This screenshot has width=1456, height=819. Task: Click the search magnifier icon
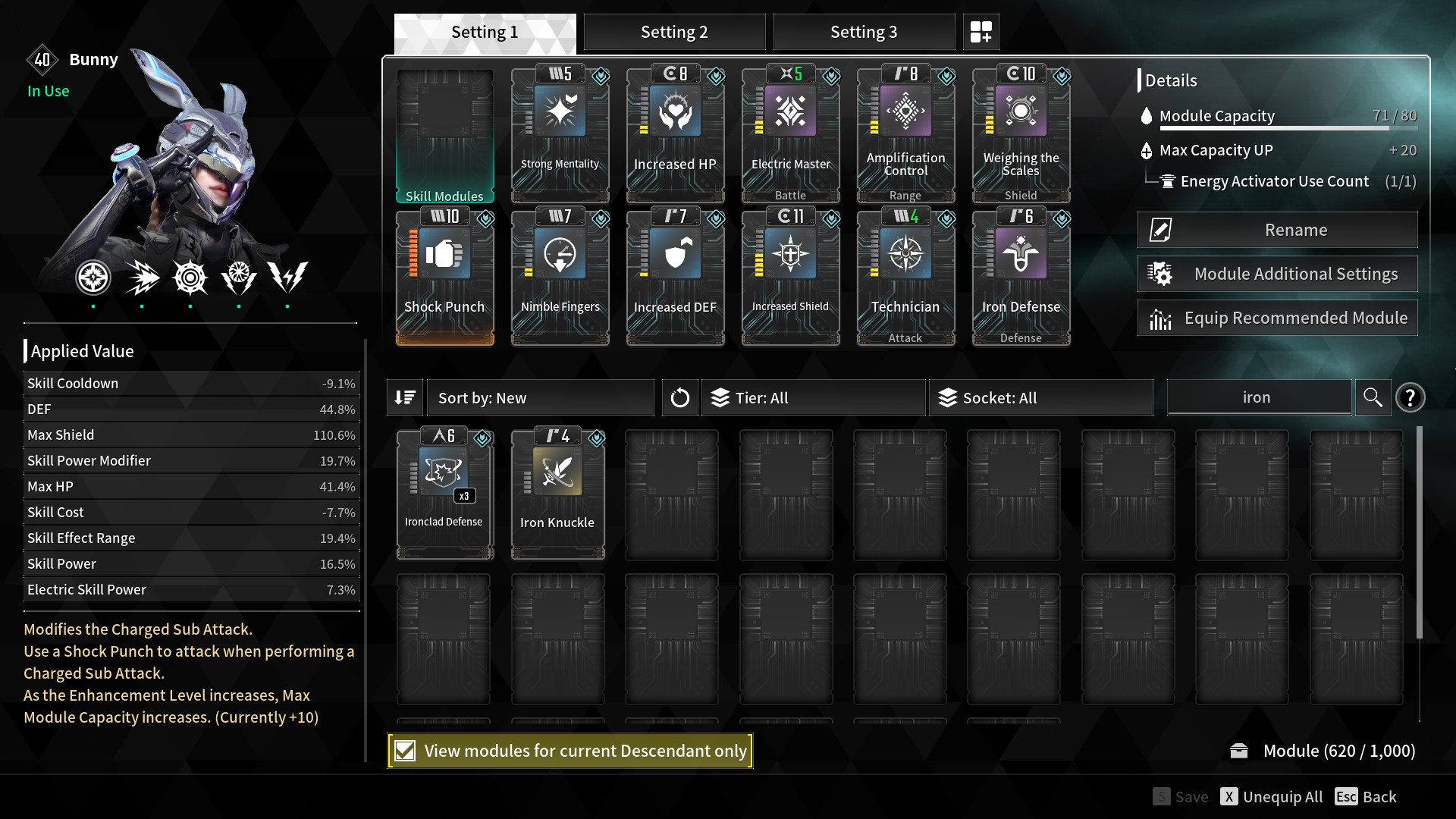click(1373, 397)
